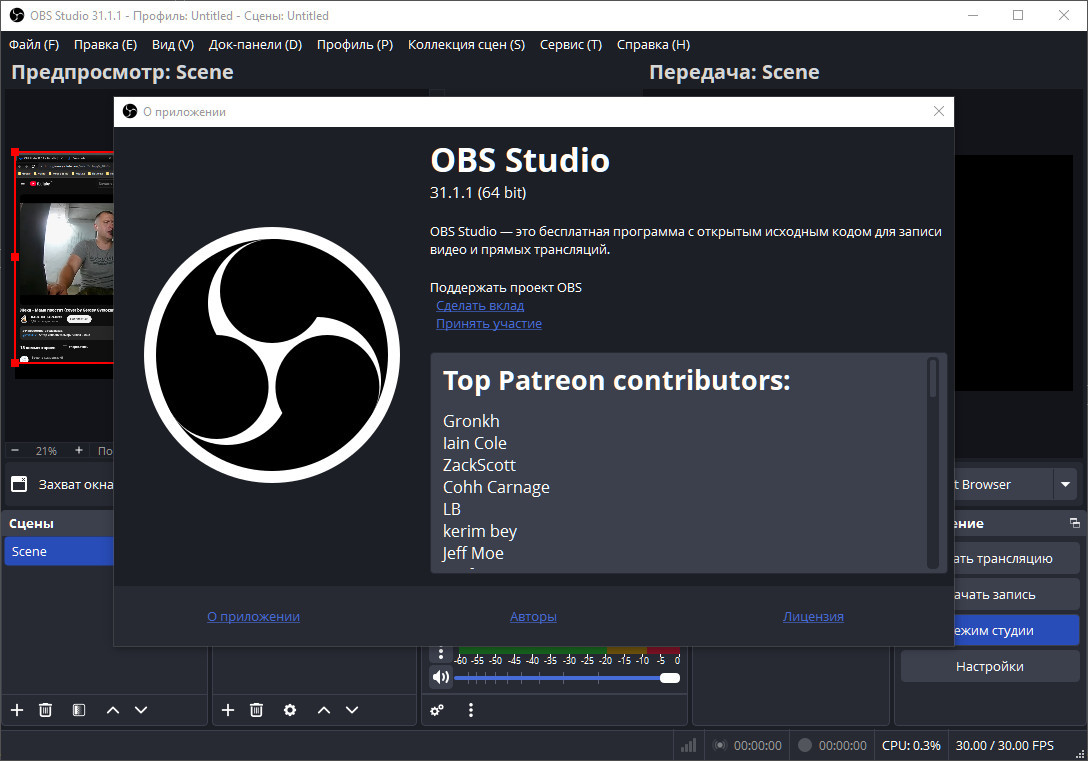Screen dimensions: 1088x761
Task: Zoom in preview with plus button
Action: (x=78, y=450)
